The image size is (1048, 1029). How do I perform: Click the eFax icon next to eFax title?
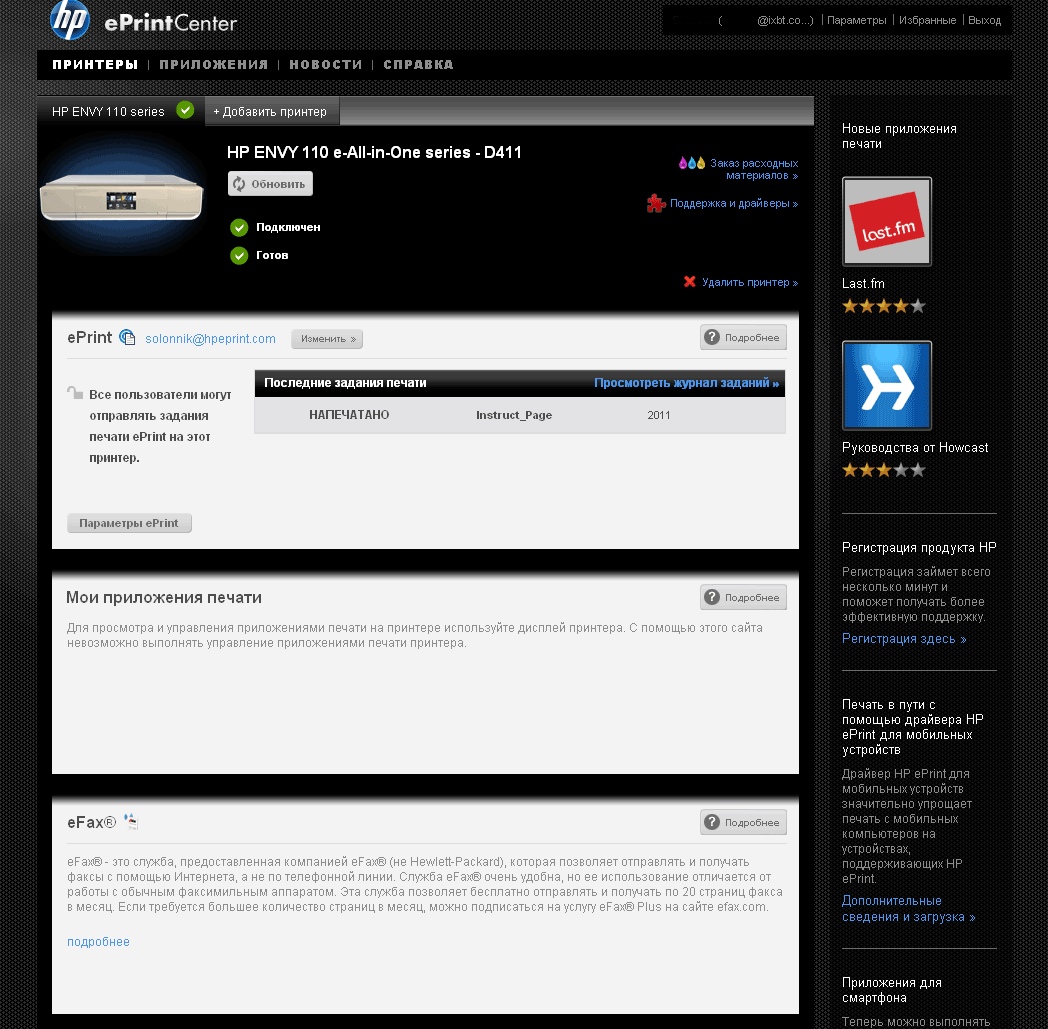(x=131, y=821)
